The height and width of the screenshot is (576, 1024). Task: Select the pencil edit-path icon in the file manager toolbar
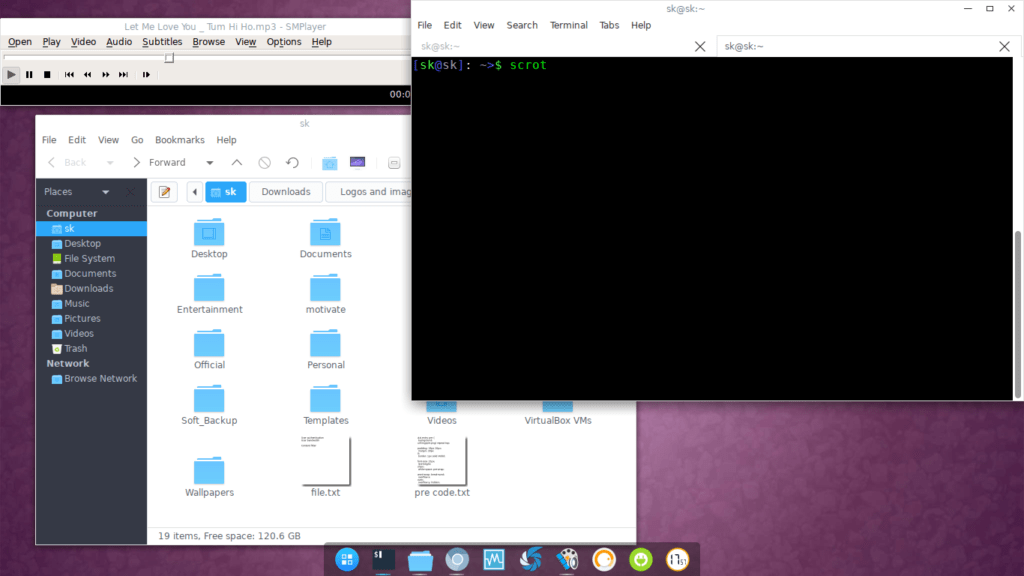point(163,191)
